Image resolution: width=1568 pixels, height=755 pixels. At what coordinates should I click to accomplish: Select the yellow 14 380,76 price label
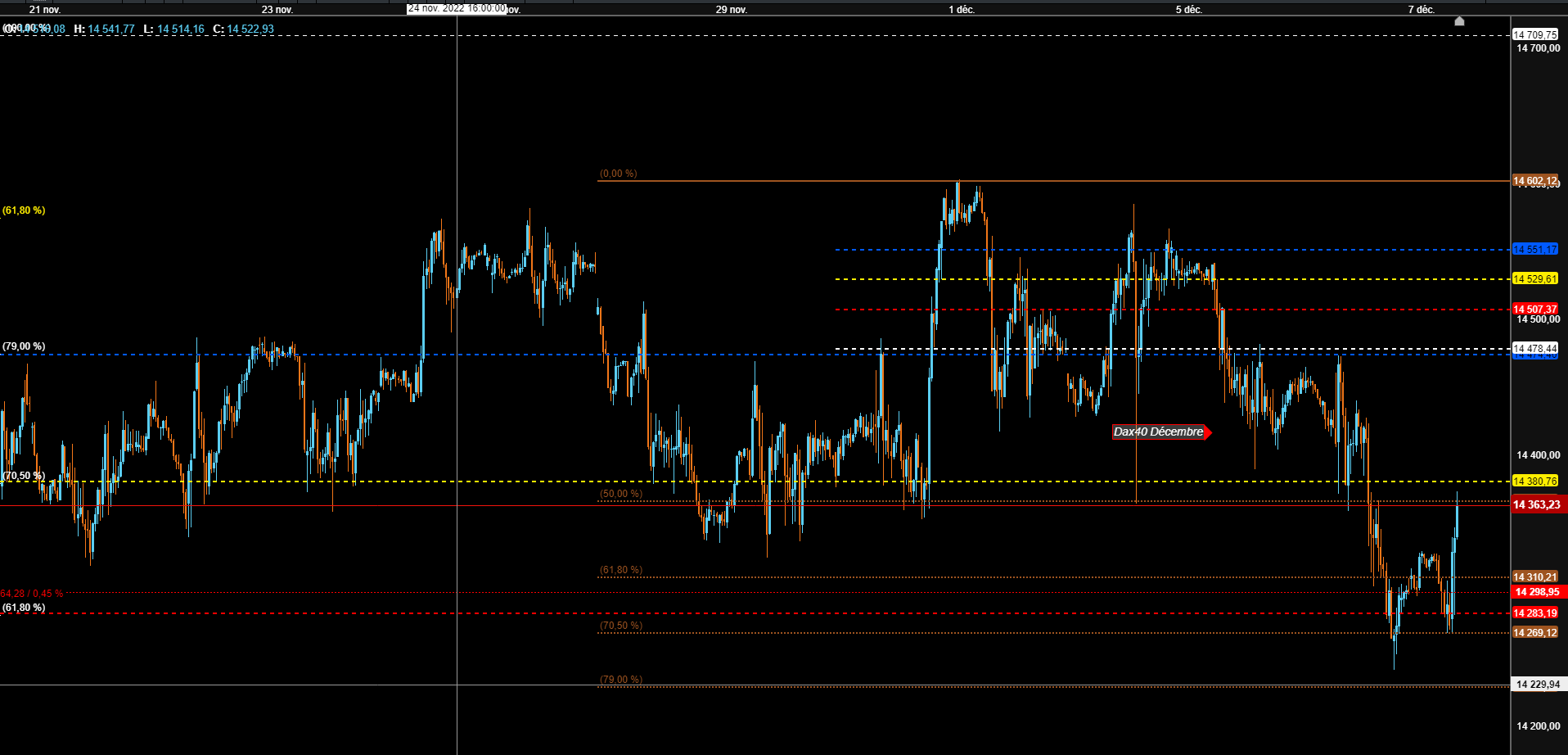pos(1535,481)
